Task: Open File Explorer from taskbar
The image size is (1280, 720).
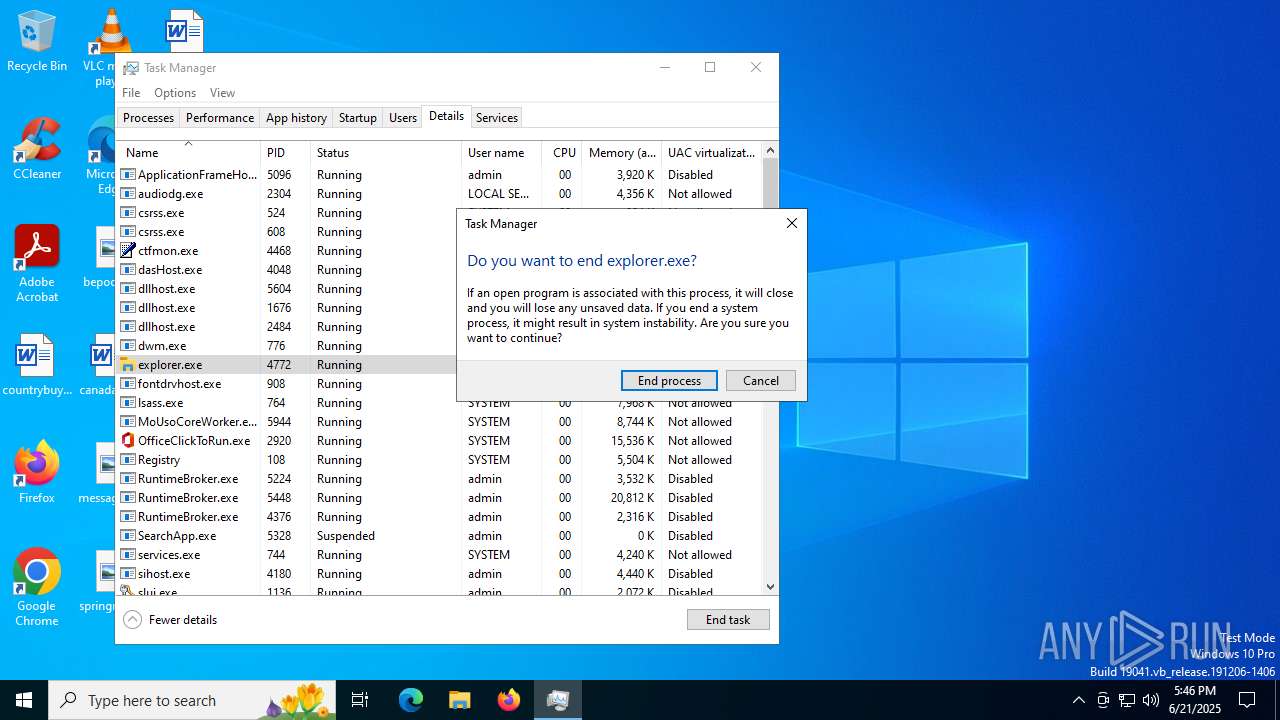Action: coord(459,700)
